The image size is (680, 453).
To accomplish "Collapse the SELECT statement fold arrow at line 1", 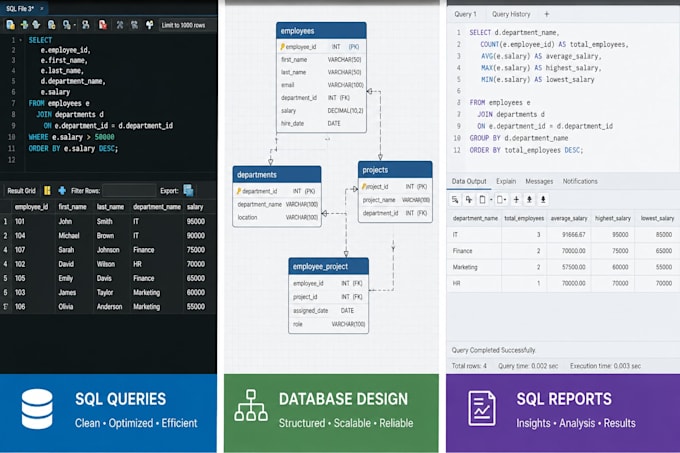I will tap(20, 40).
